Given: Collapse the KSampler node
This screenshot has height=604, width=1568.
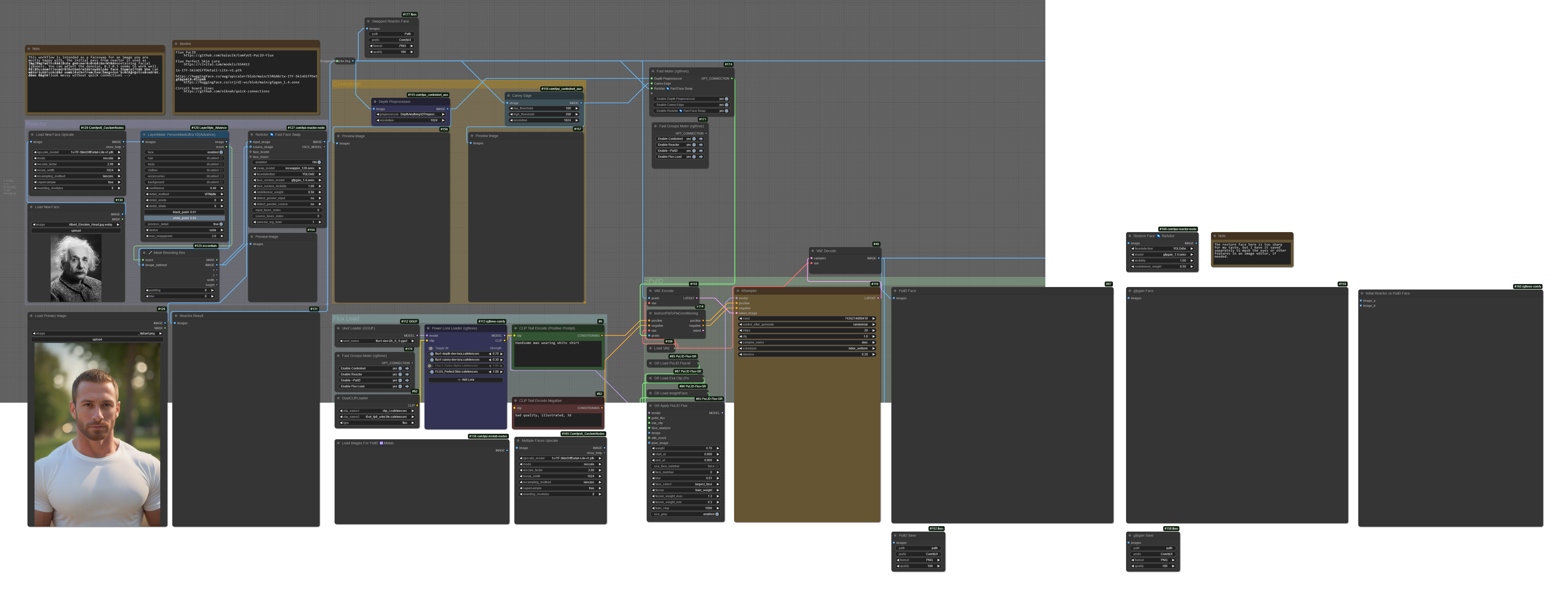Looking at the screenshot, I should click(x=738, y=291).
